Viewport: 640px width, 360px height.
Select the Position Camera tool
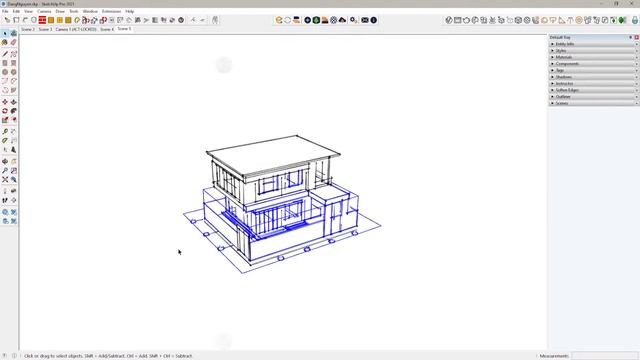[5, 191]
